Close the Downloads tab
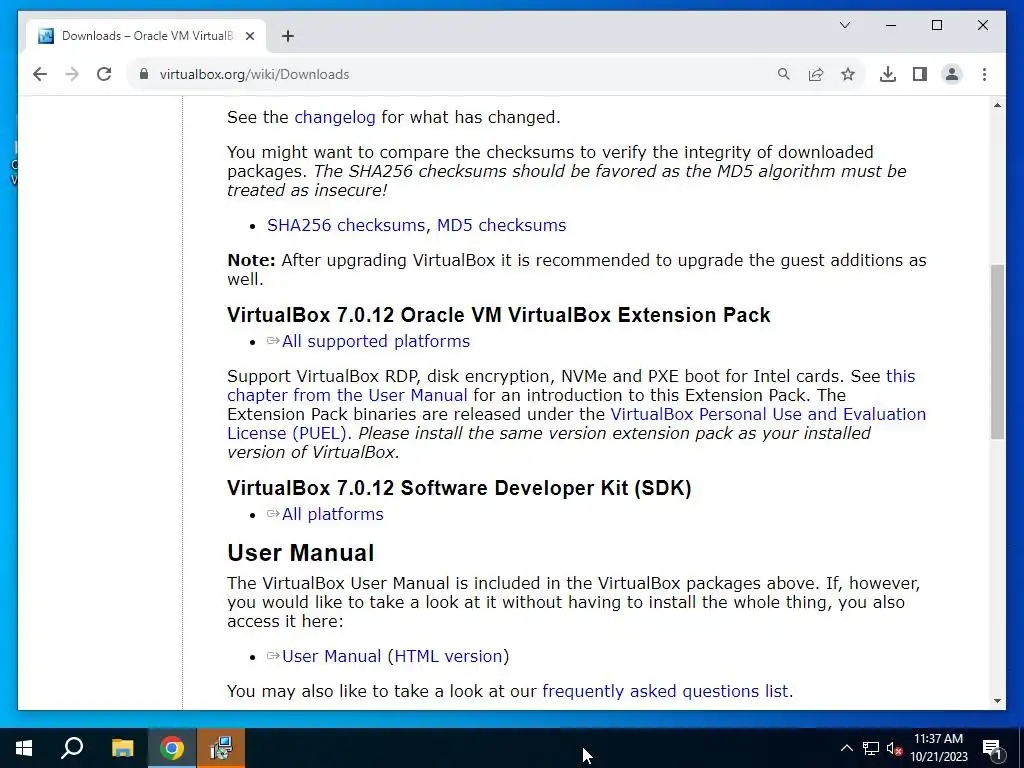Screen dimensions: 1024x768 click(x=249, y=36)
